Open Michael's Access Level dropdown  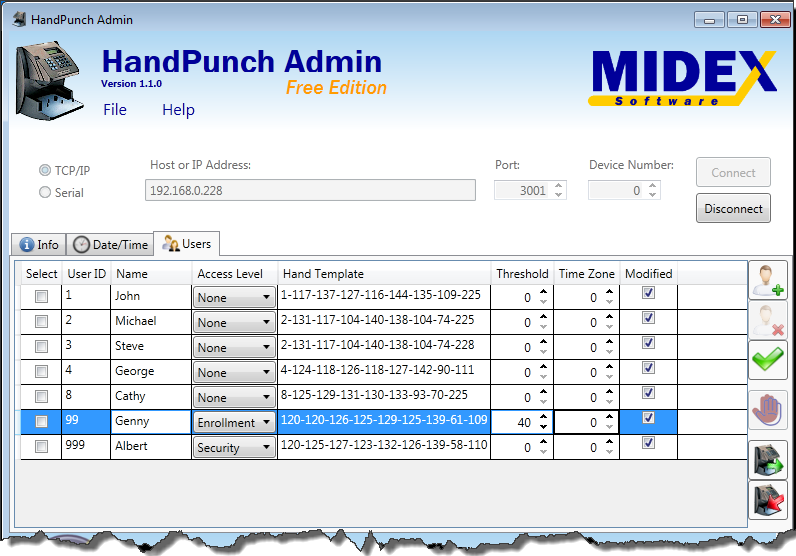[234, 322]
